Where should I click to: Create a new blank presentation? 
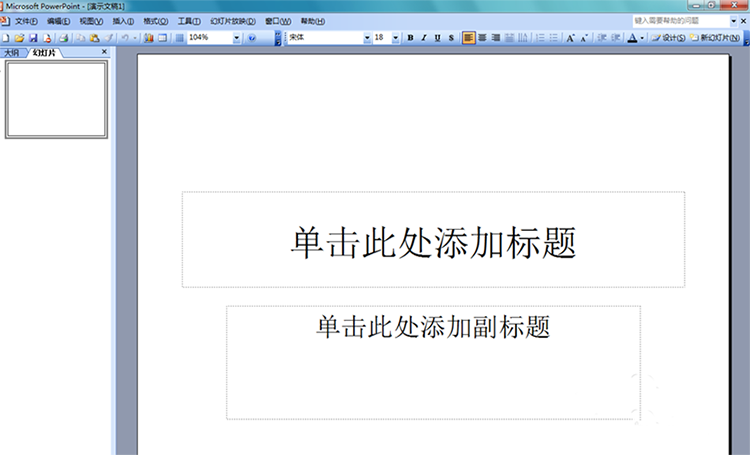pos(6,38)
